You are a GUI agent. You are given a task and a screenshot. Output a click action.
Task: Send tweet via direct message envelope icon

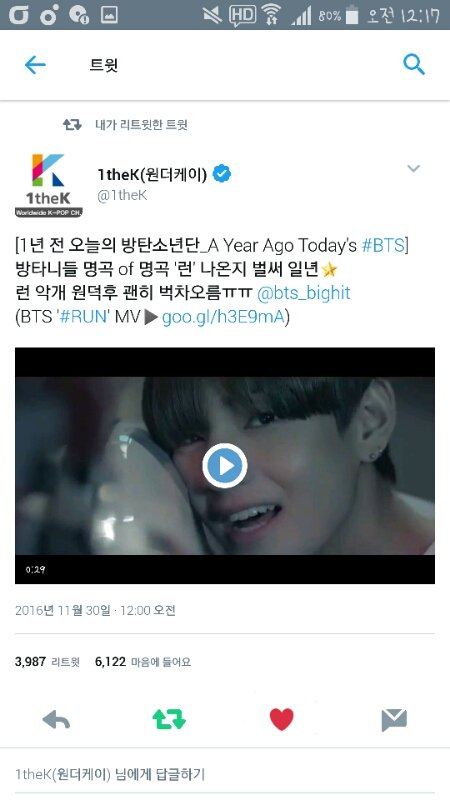394,720
